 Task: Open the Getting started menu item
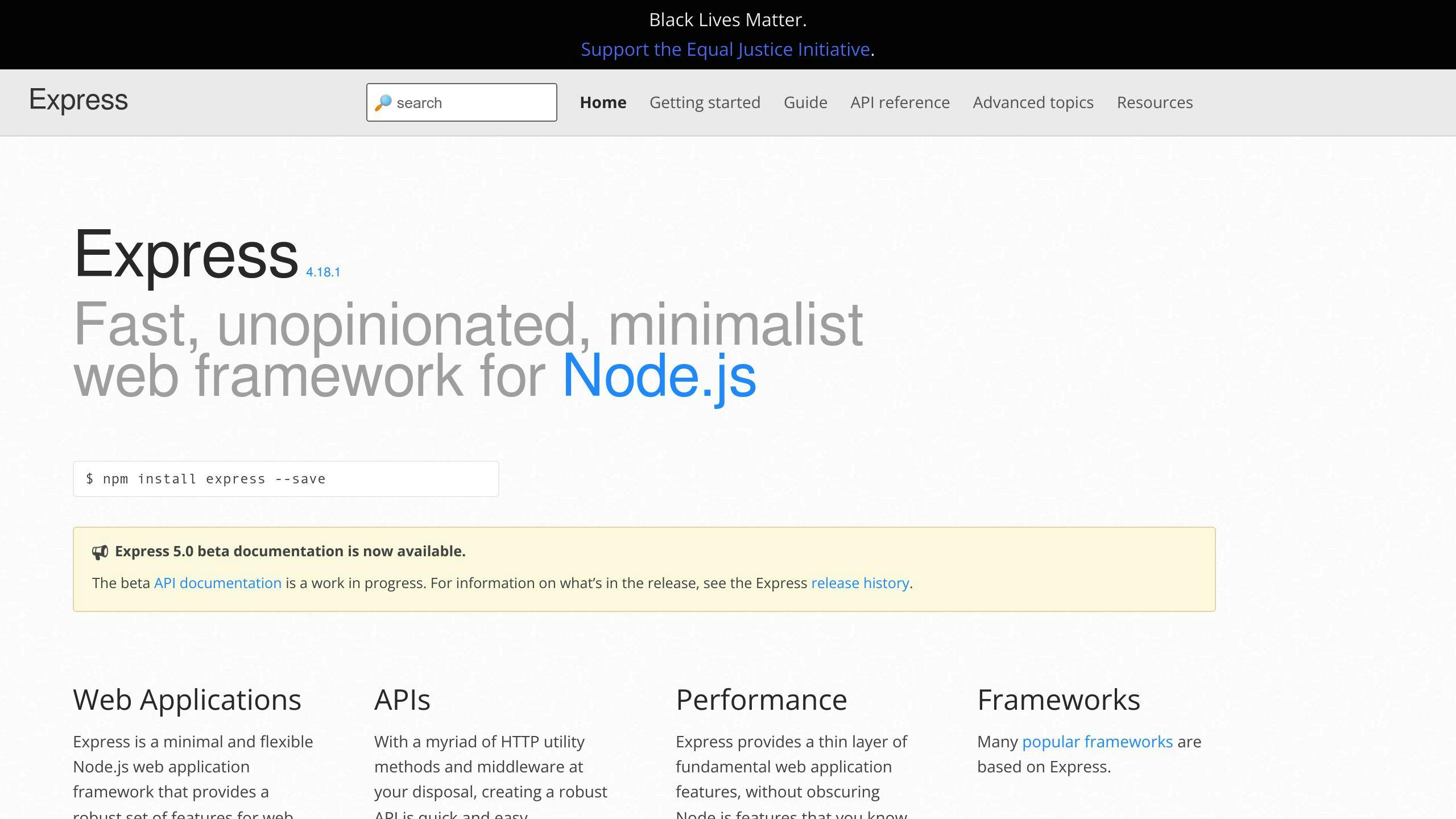point(705,102)
